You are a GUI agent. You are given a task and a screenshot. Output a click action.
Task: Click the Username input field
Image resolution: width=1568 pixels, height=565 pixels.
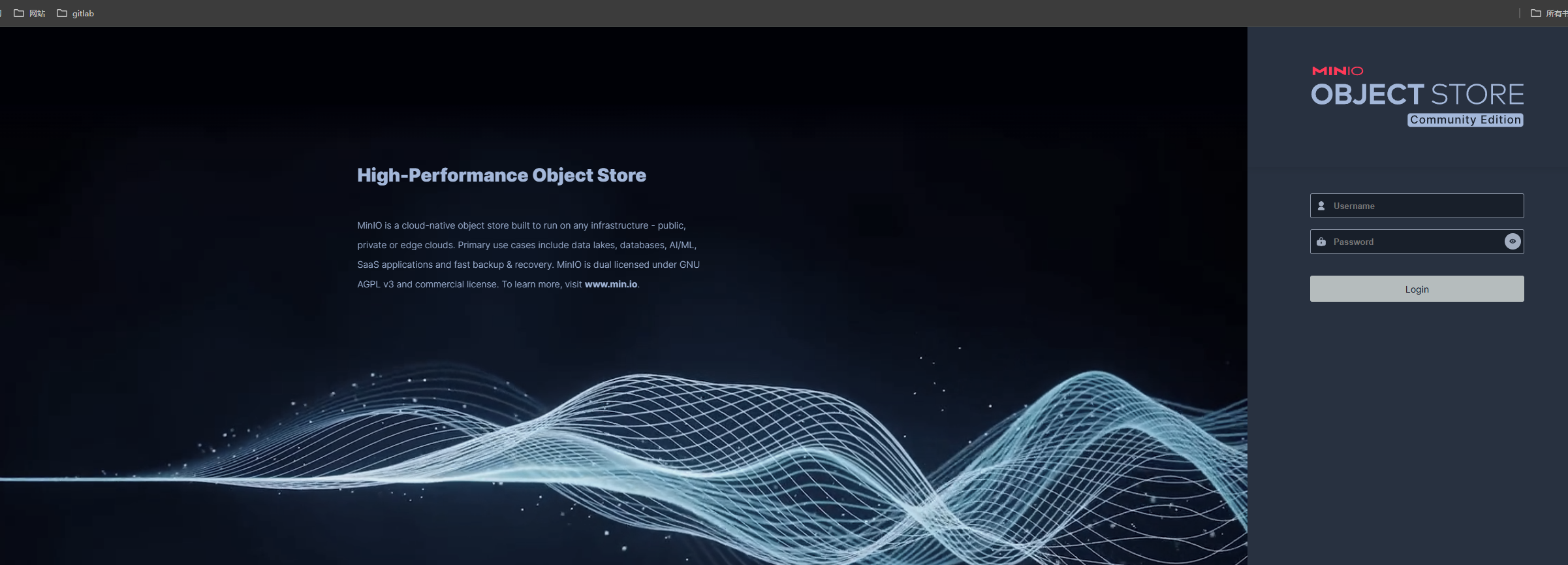tap(1417, 206)
